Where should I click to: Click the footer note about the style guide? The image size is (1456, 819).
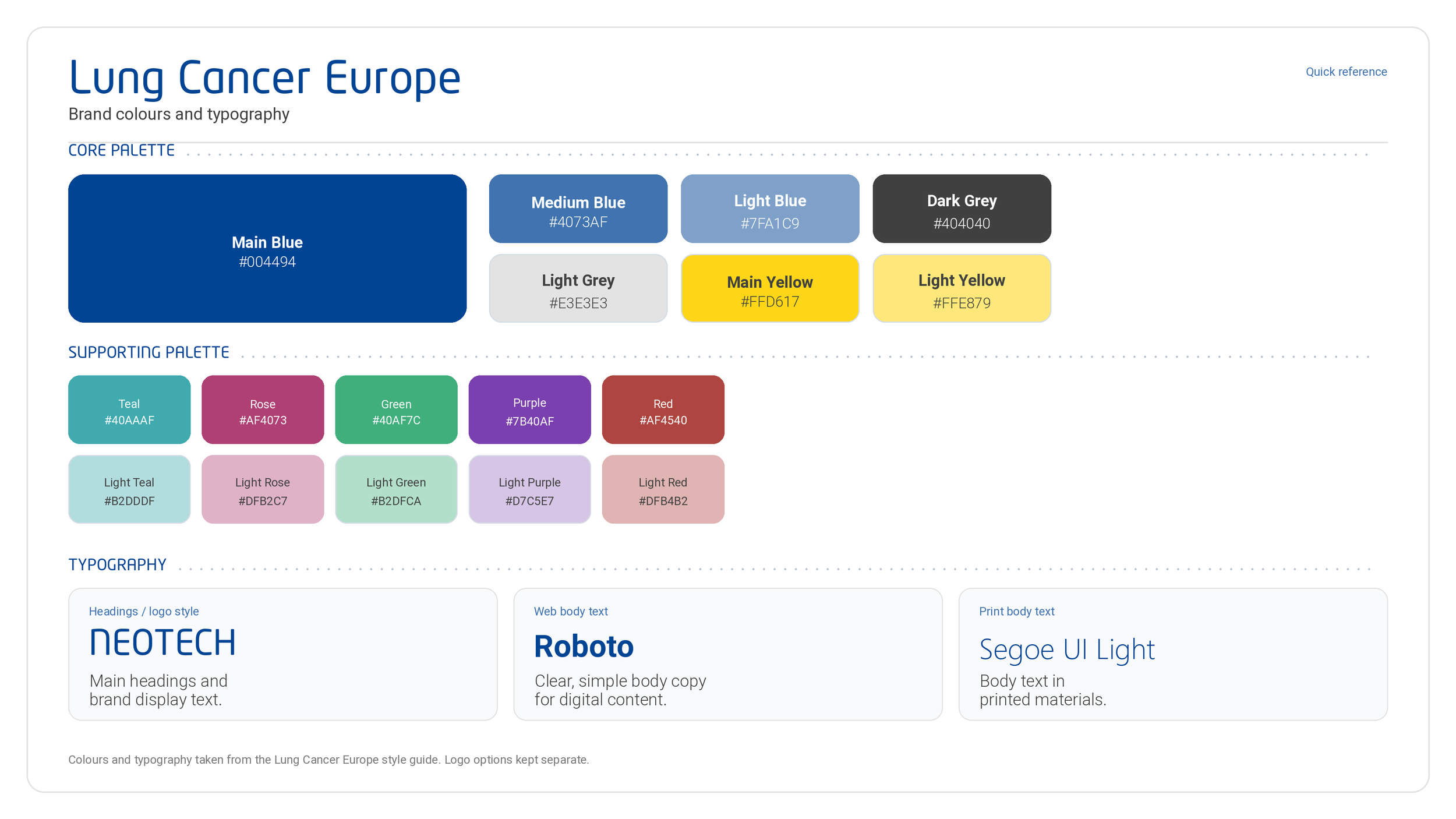coord(328,760)
